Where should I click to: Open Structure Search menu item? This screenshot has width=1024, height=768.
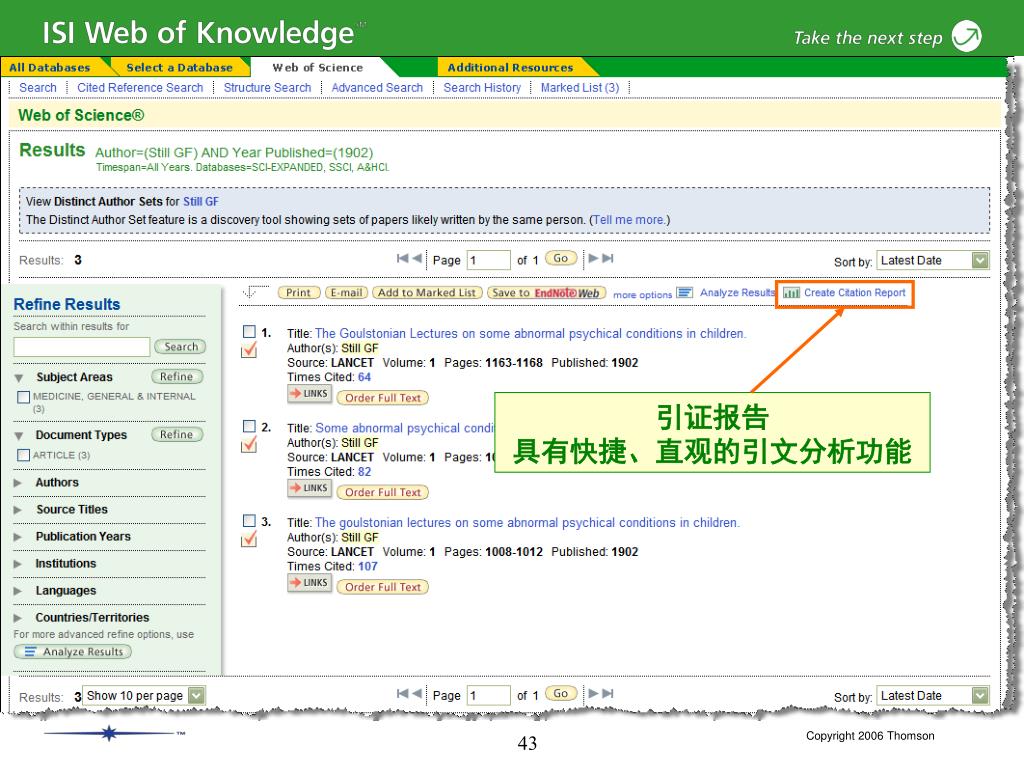(x=267, y=88)
